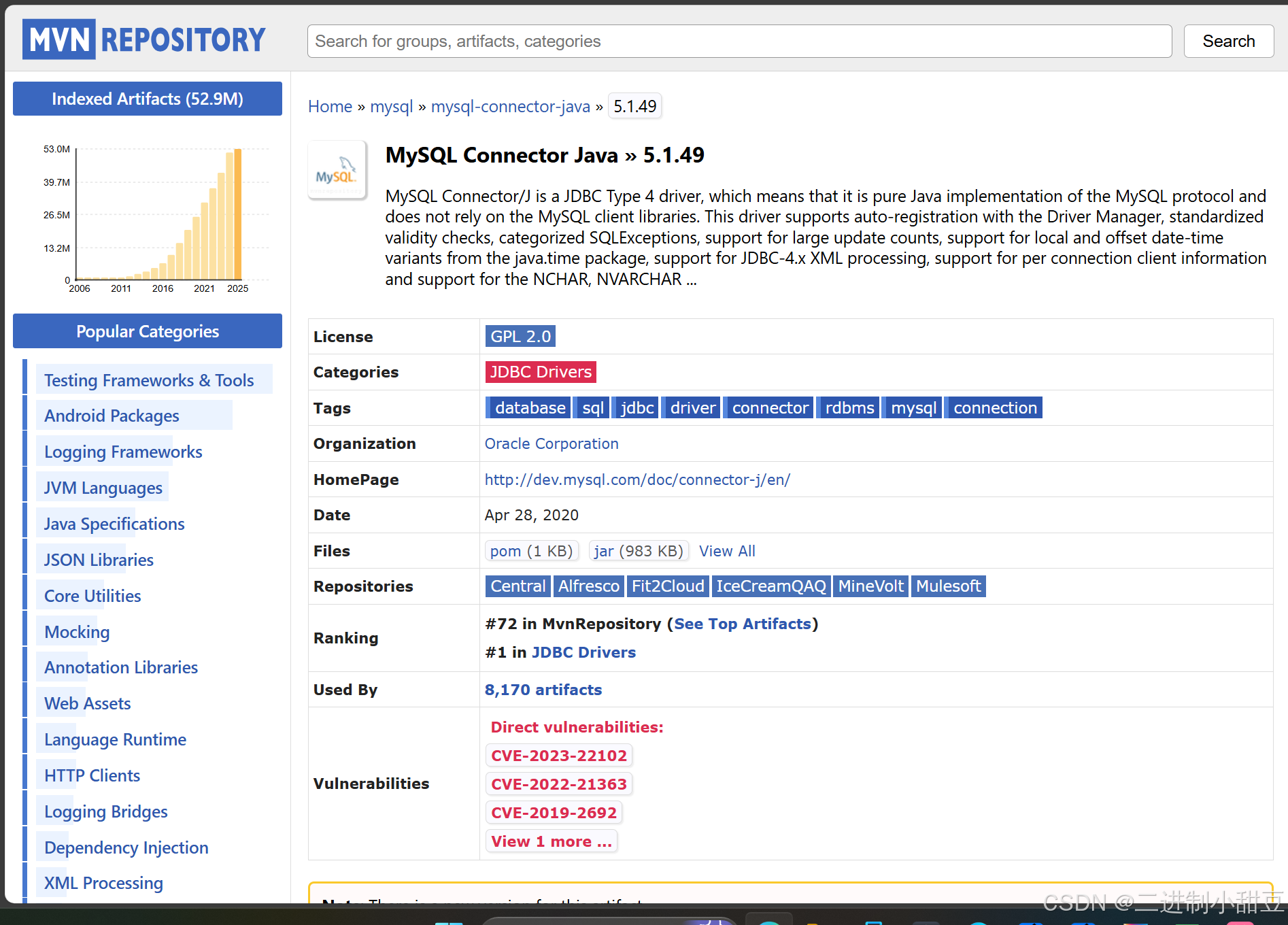Open JSON Libraries category
The width and height of the screenshot is (1288, 925).
(x=99, y=560)
